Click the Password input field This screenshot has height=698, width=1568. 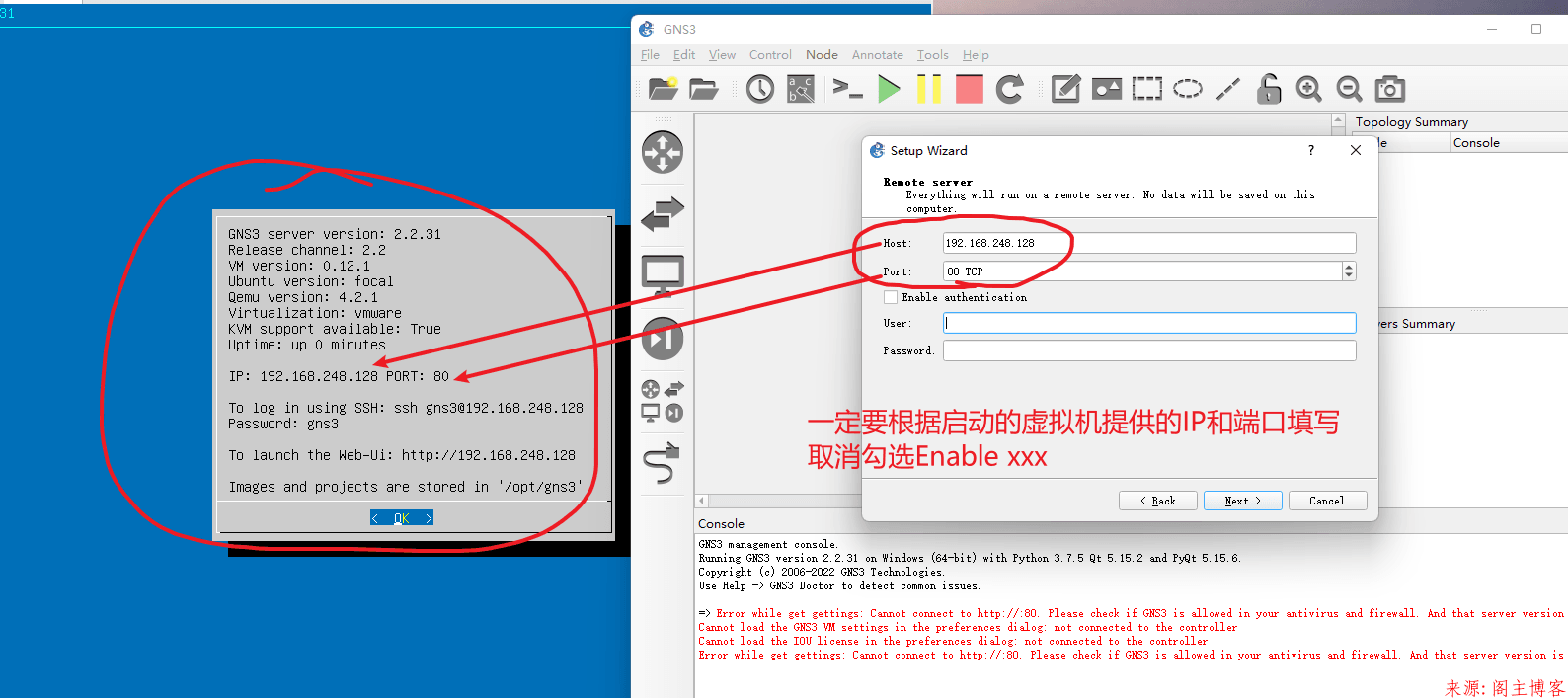(1149, 350)
